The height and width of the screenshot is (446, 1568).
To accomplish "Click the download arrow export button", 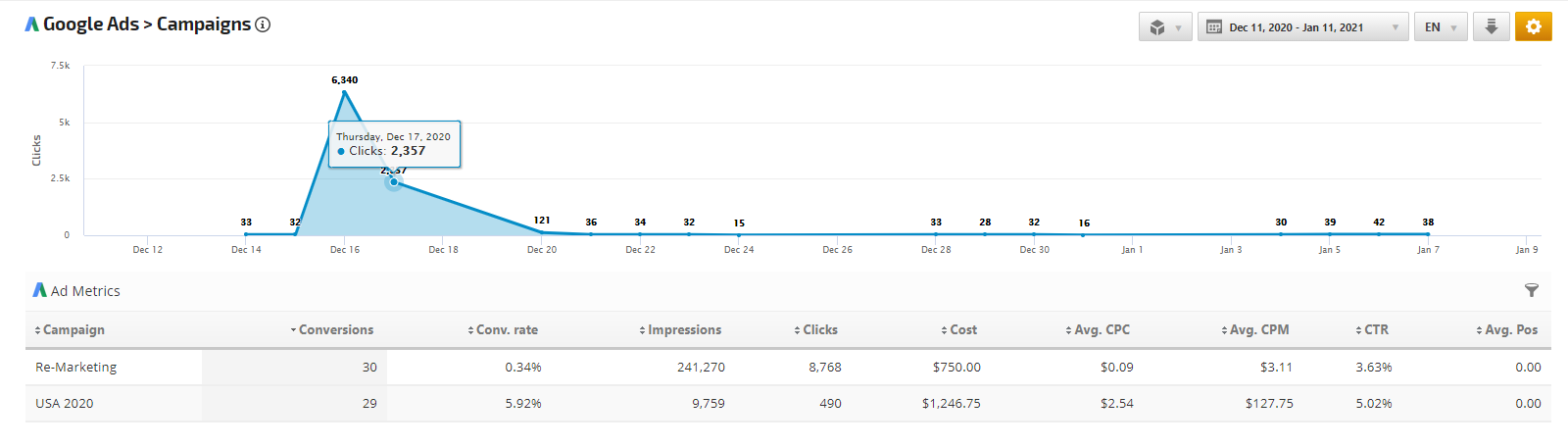I will tap(1491, 26).
